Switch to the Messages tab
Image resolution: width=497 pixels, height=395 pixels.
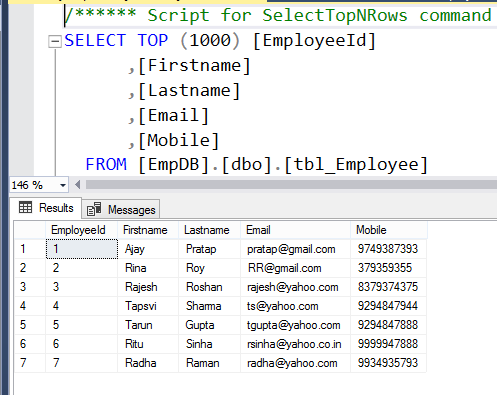point(121,210)
